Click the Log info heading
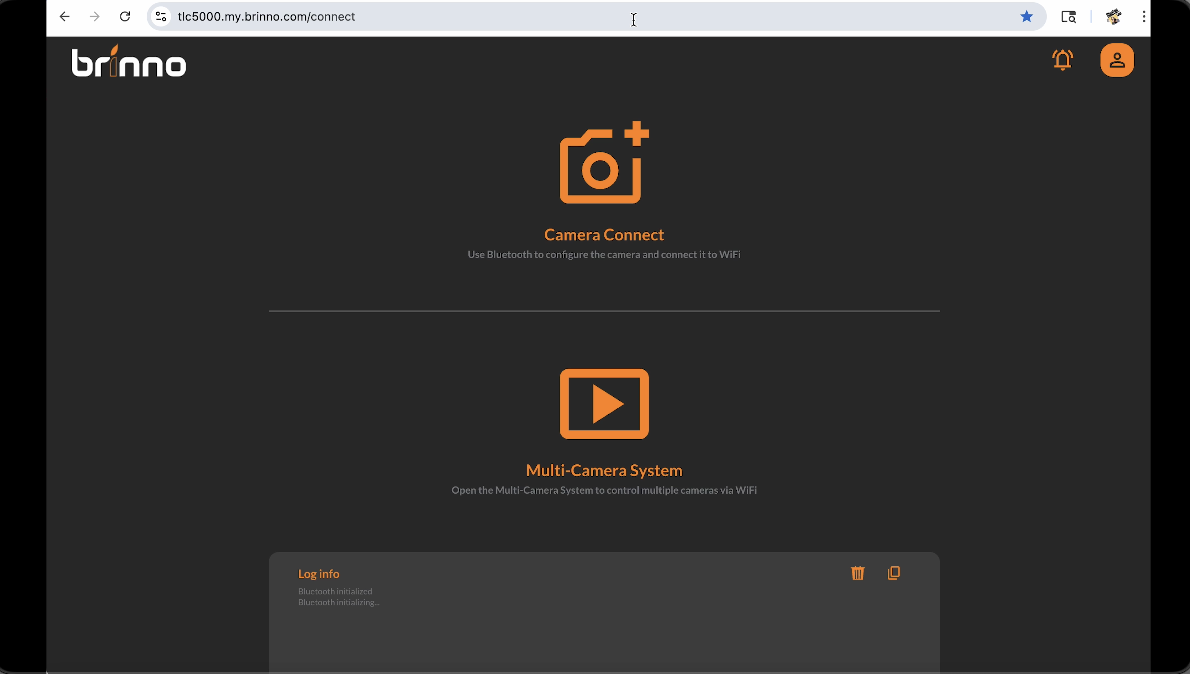The height and width of the screenshot is (674, 1190). click(x=319, y=574)
